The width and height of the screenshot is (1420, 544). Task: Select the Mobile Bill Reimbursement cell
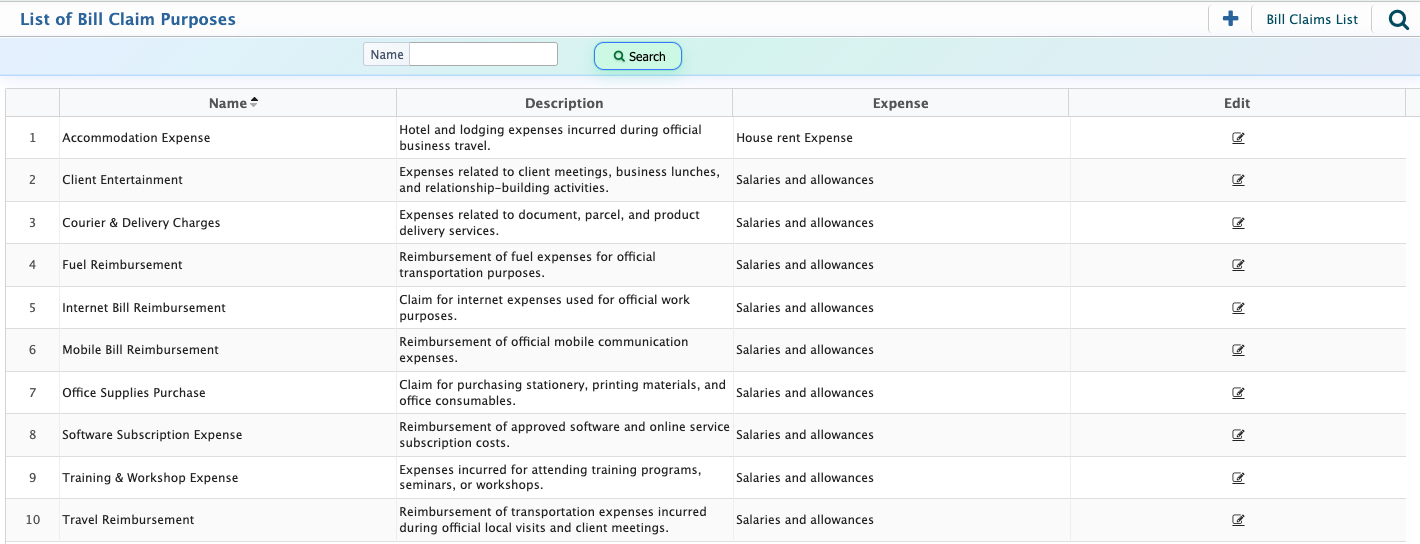click(228, 350)
